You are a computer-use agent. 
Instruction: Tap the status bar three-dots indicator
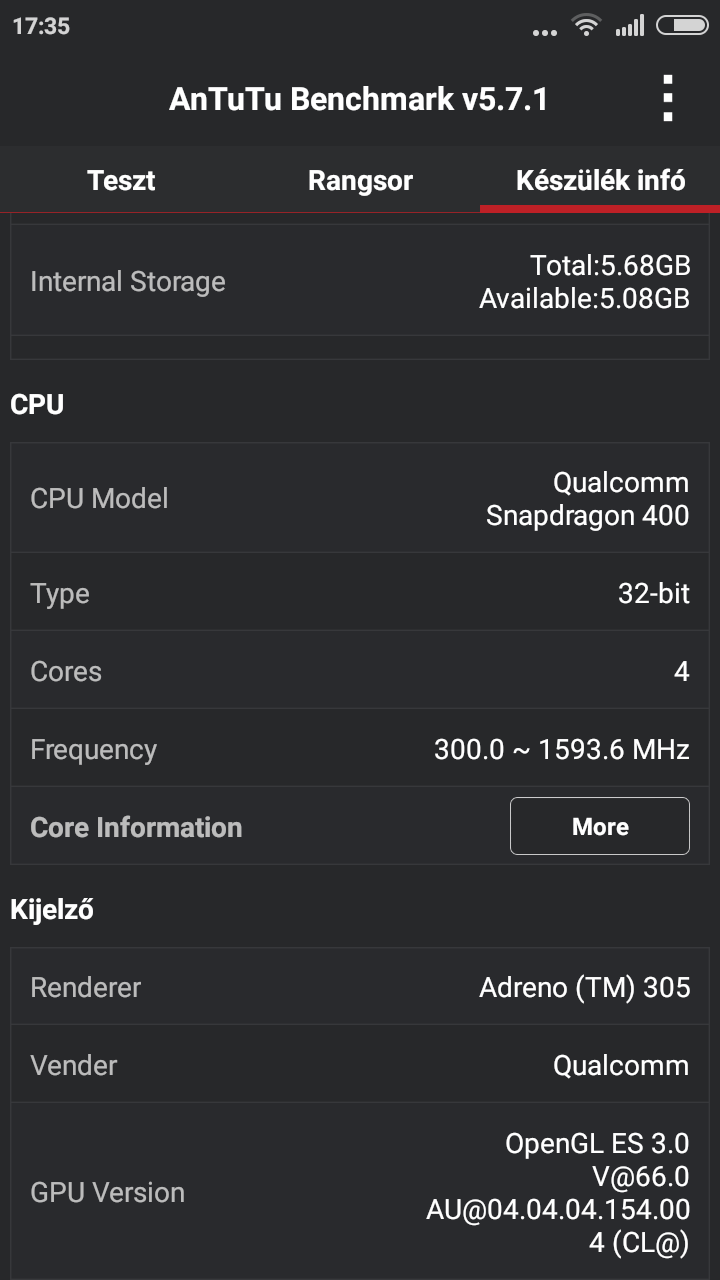[x=545, y=32]
